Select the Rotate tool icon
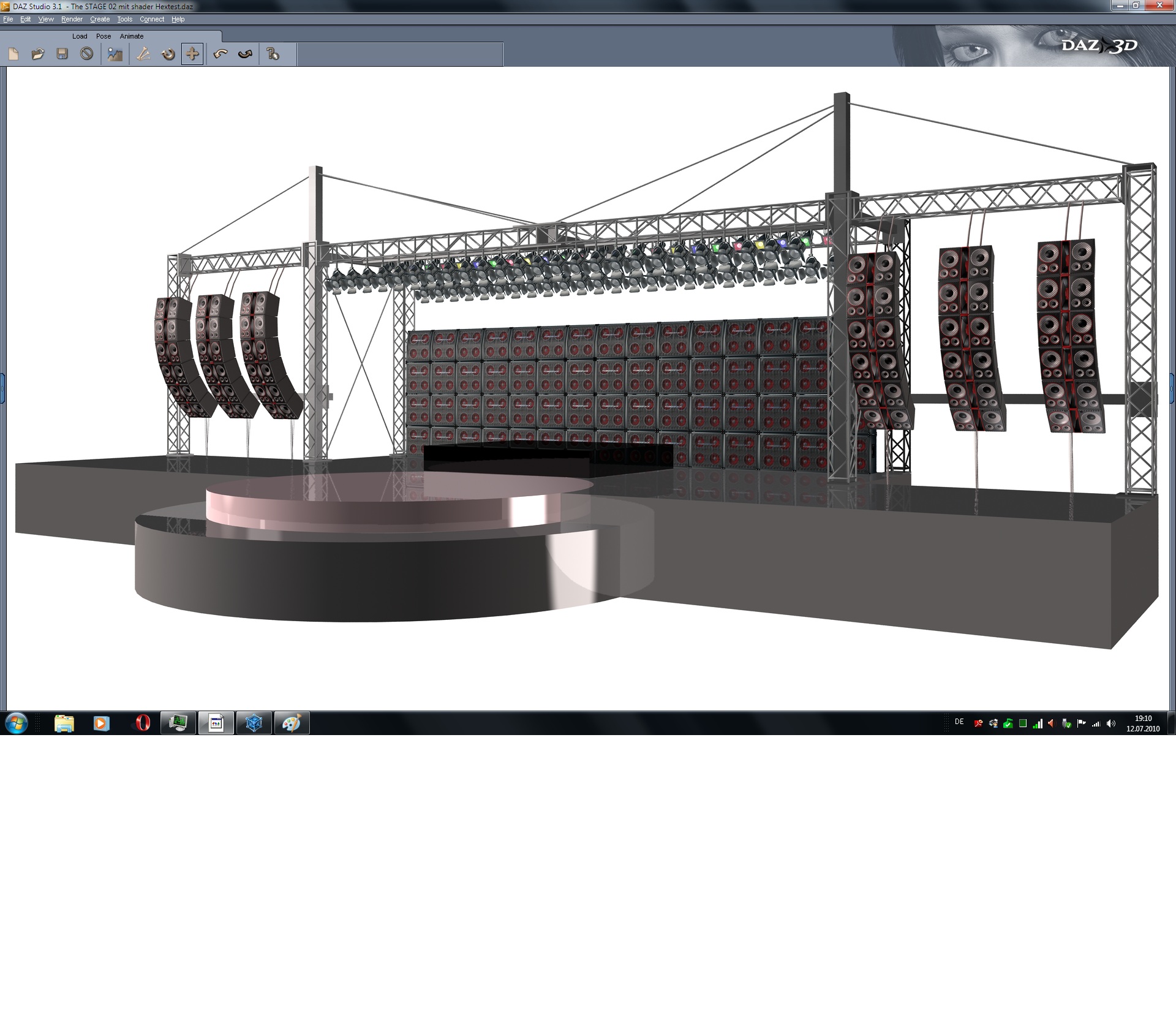 click(x=168, y=54)
